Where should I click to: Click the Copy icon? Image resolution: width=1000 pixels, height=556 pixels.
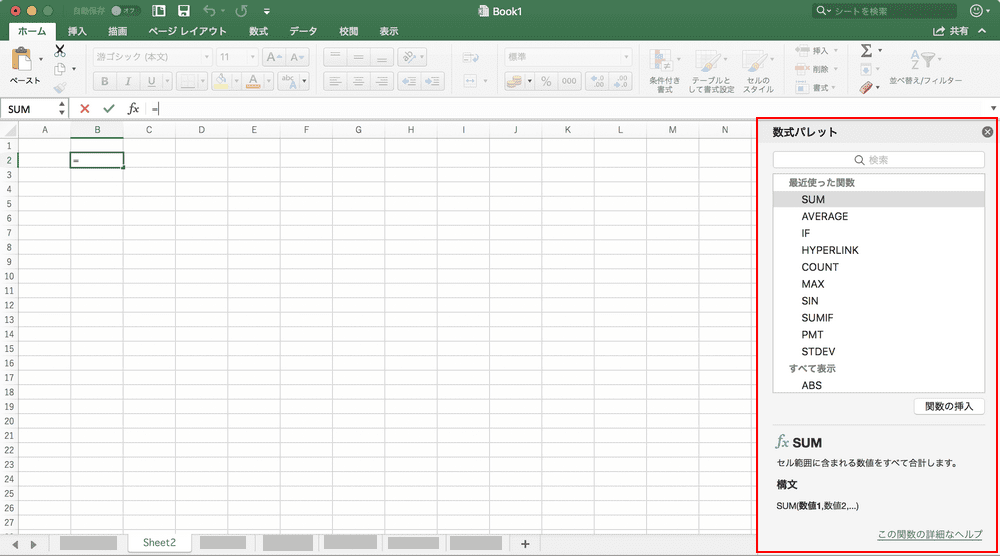coord(60,69)
